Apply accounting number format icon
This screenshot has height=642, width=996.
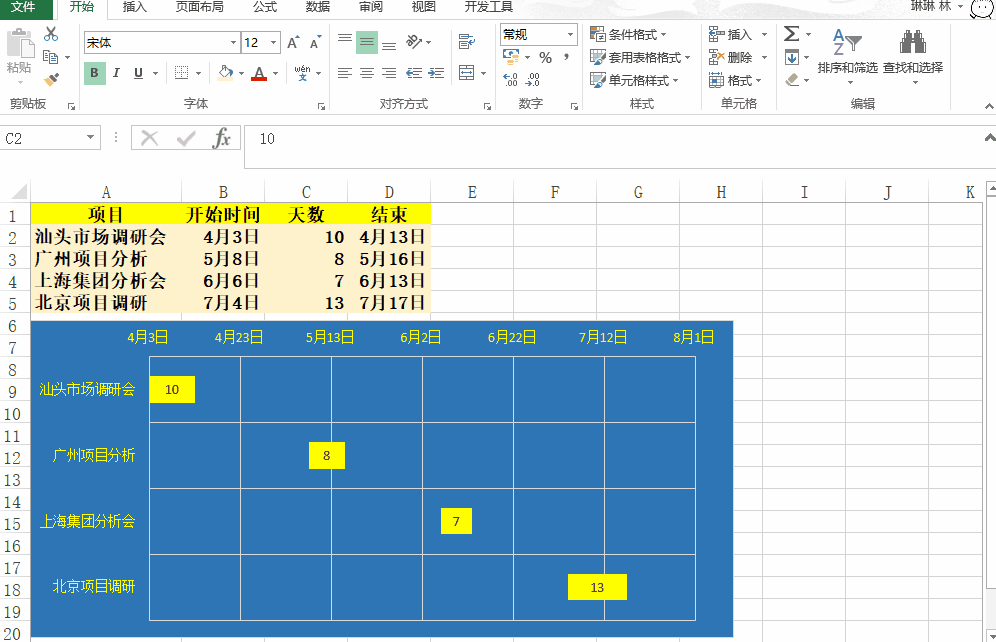click(511, 57)
